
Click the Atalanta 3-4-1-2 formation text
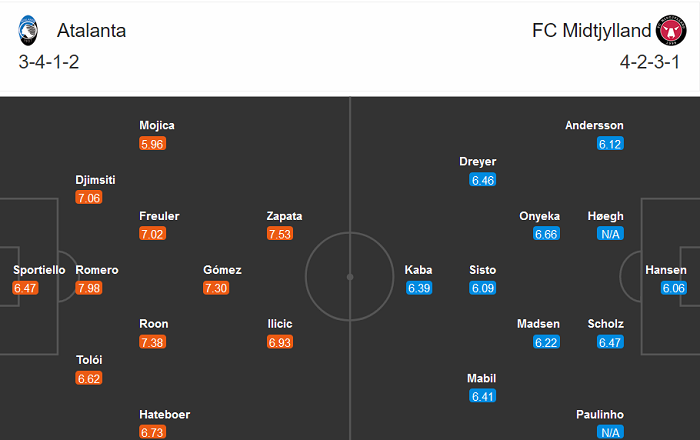coord(51,63)
